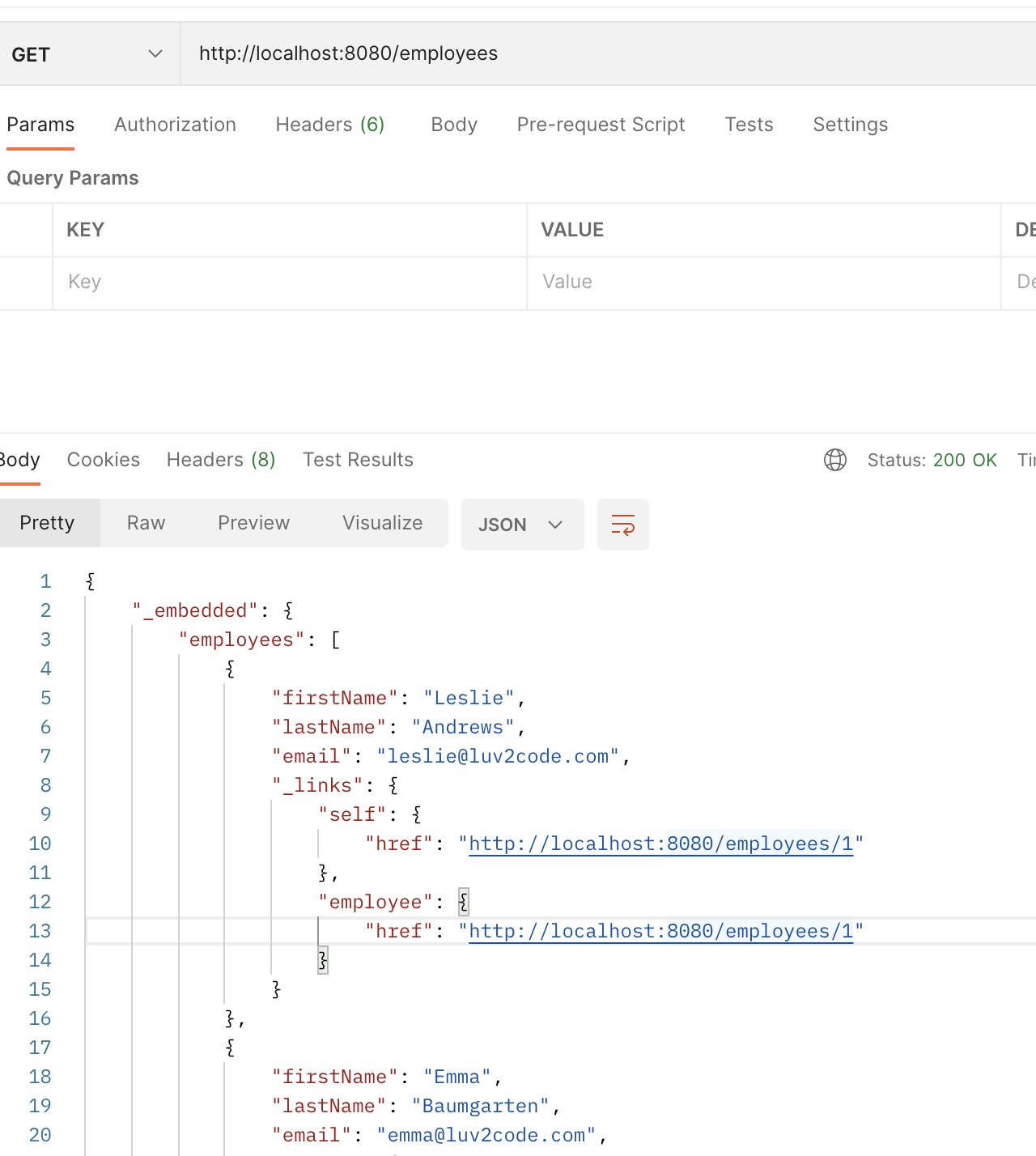
Task: Open the Authorization tab
Action: coord(175,125)
